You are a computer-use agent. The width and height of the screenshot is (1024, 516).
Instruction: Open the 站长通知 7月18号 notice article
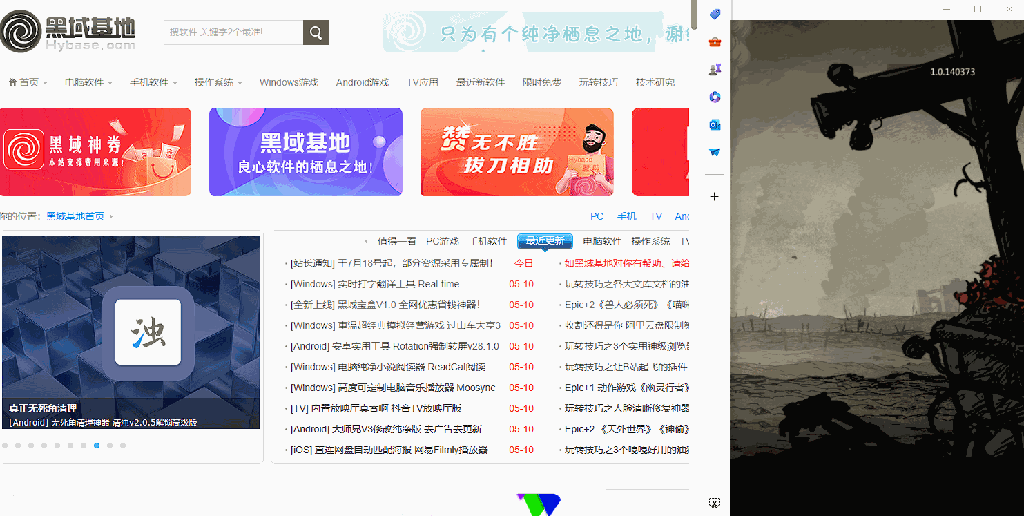[391, 263]
